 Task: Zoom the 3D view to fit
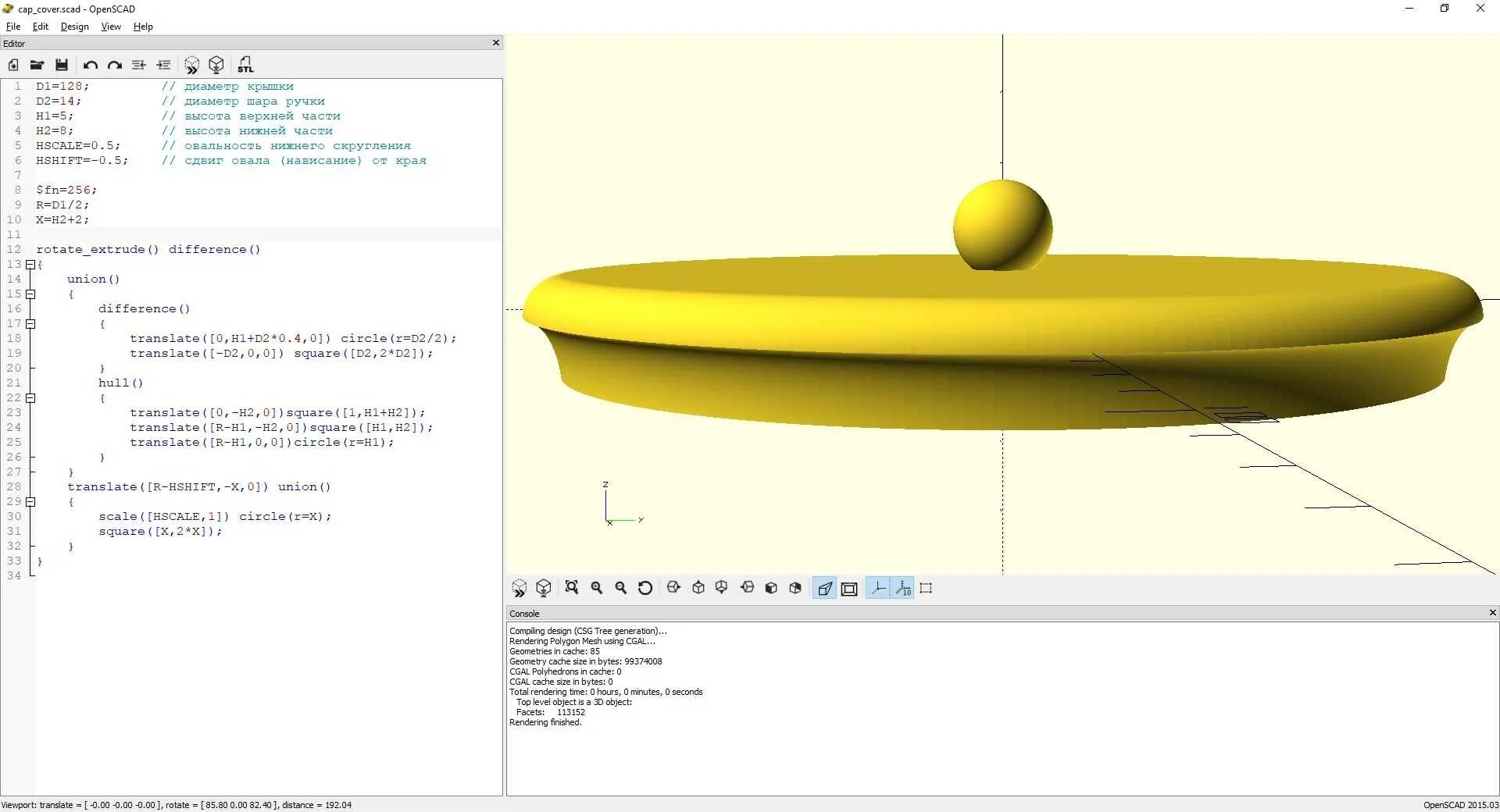[571, 588]
